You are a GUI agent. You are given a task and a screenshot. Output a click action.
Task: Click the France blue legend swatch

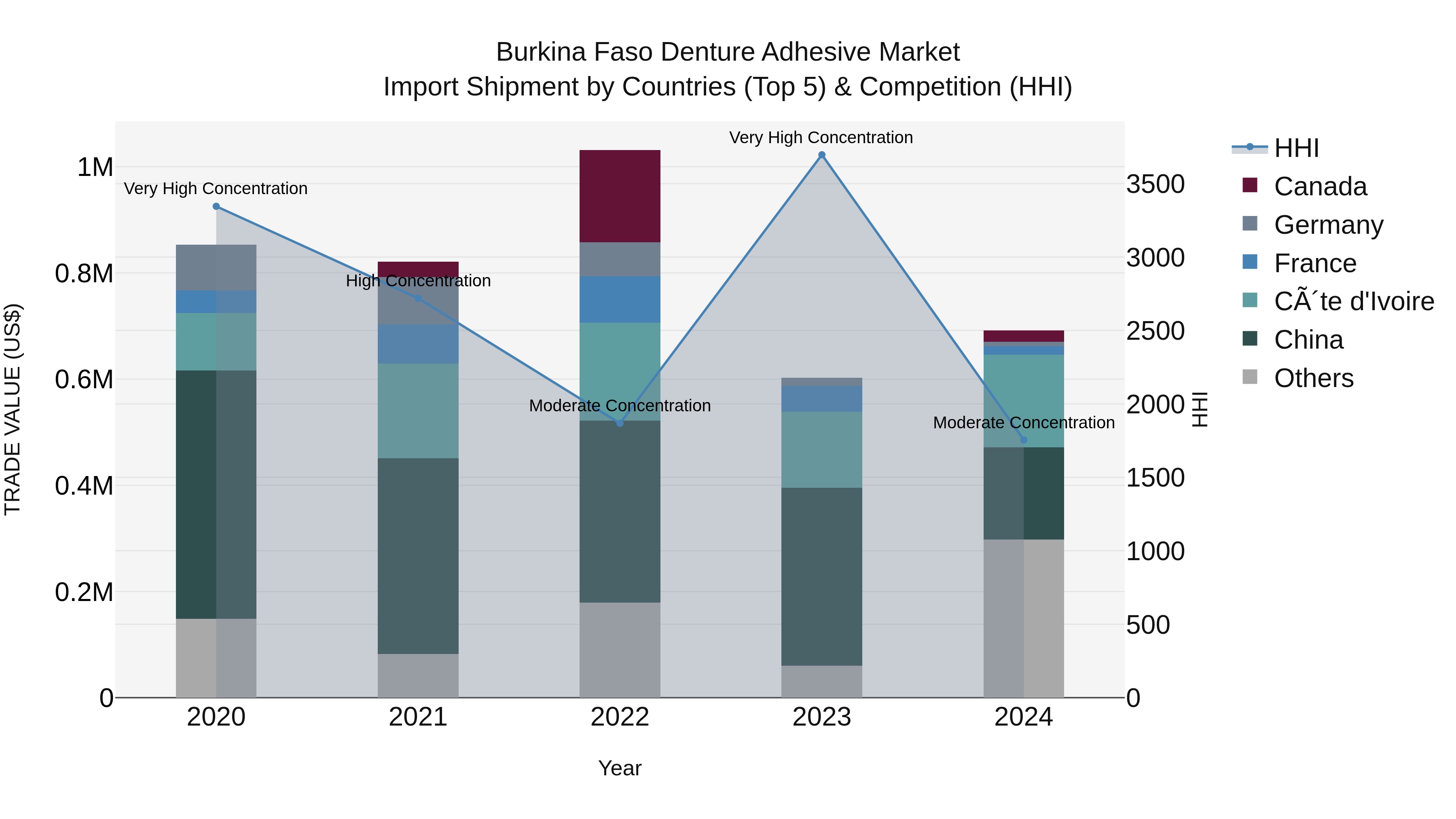pos(1250,262)
